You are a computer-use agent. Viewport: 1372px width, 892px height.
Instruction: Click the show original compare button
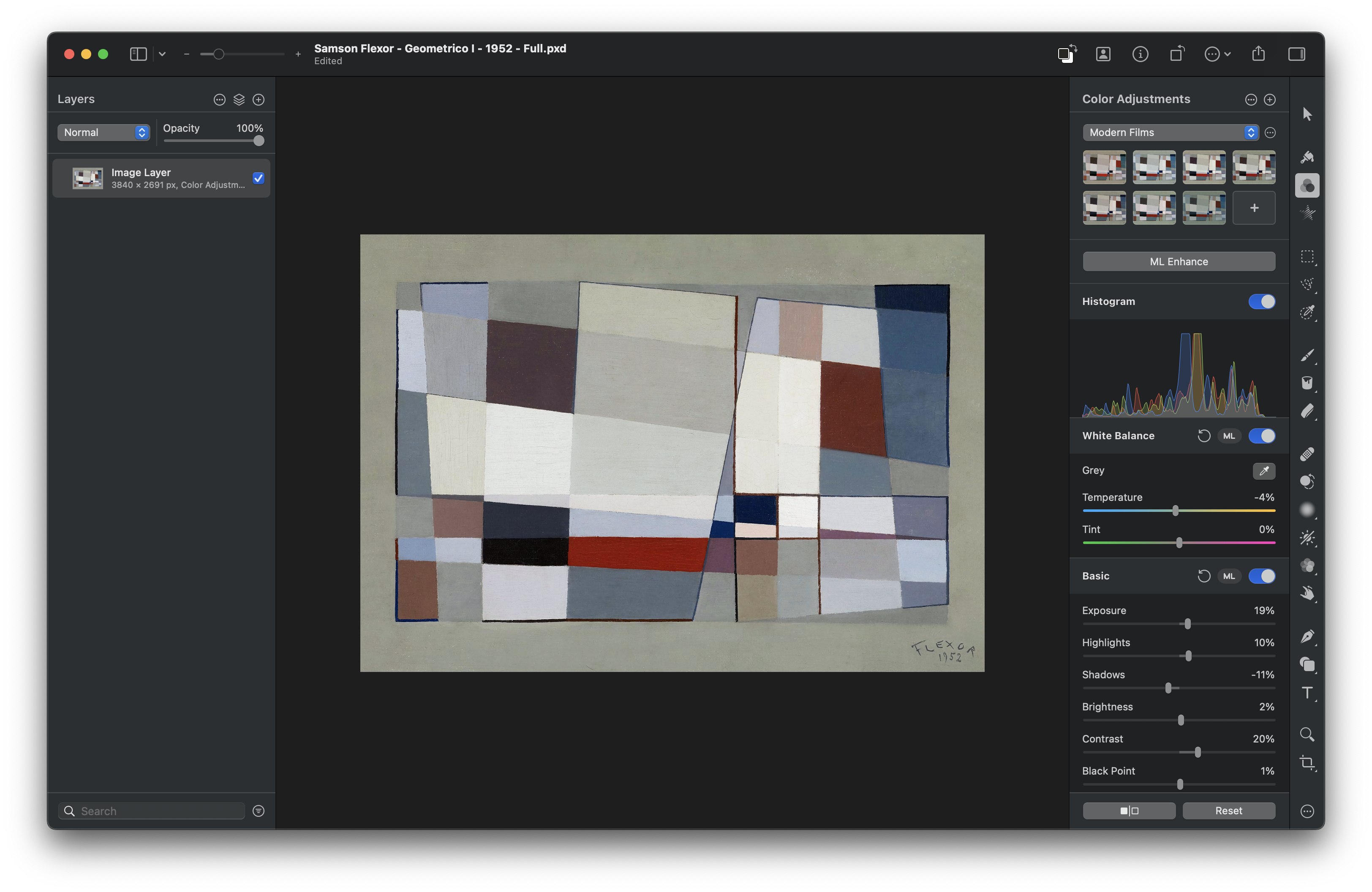point(1129,810)
